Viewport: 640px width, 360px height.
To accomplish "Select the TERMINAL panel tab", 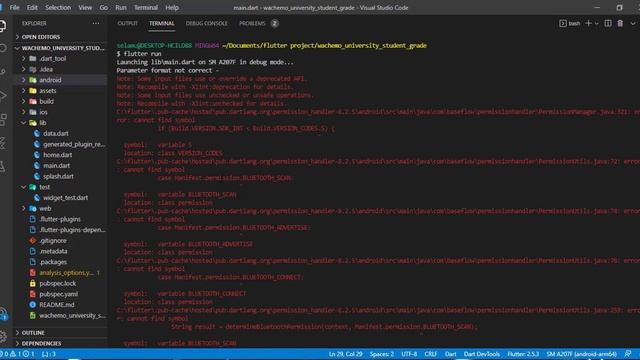I will click(x=162, y=23).
